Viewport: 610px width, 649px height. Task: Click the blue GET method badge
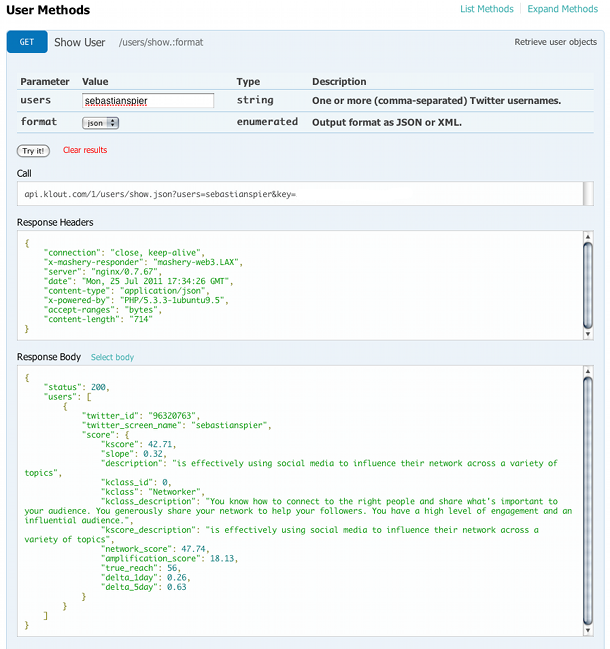(27, 42)
